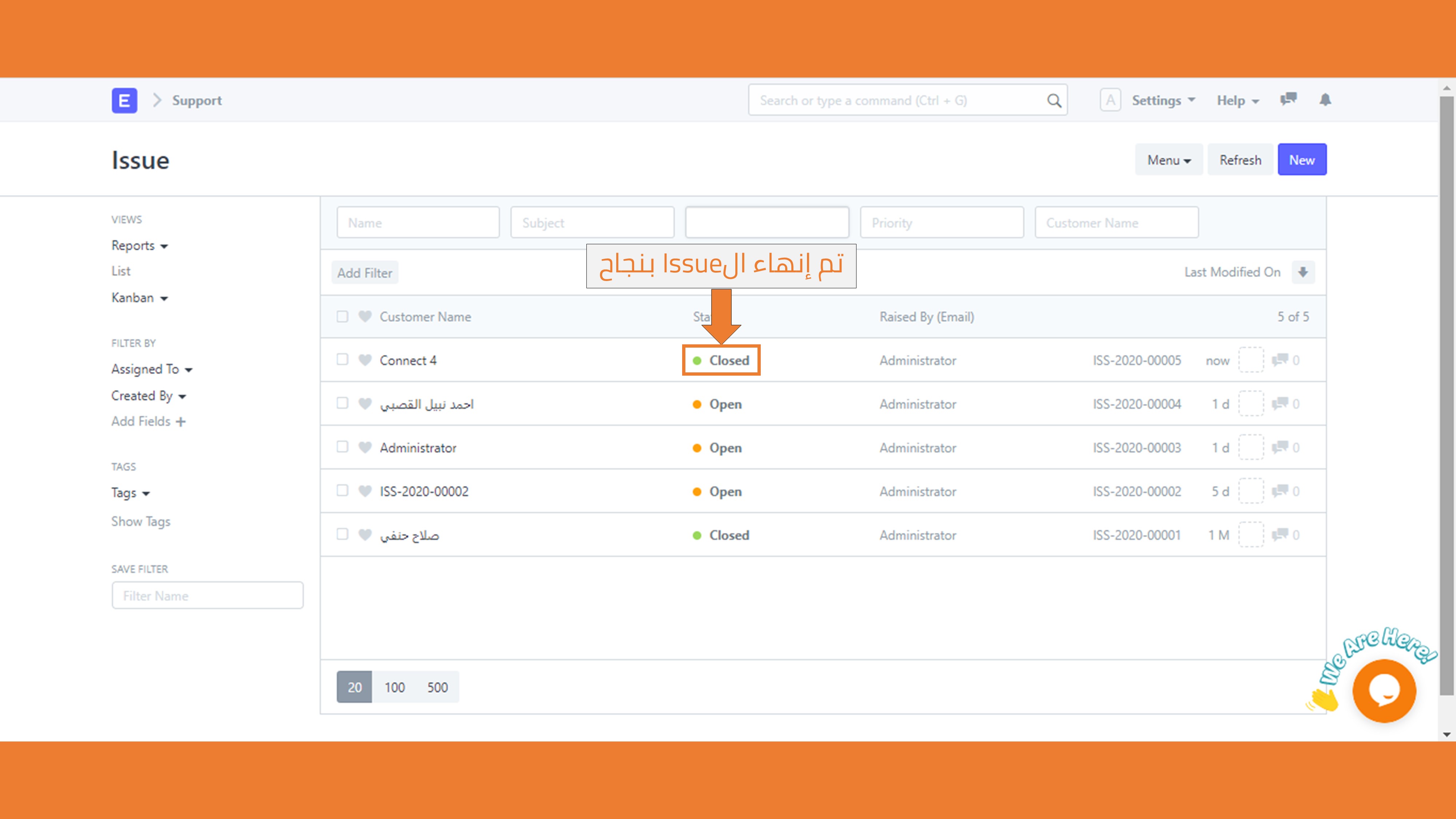
Task: Filter by Open status on ISS-2020-00003 row
Action: tap(717, 448)
